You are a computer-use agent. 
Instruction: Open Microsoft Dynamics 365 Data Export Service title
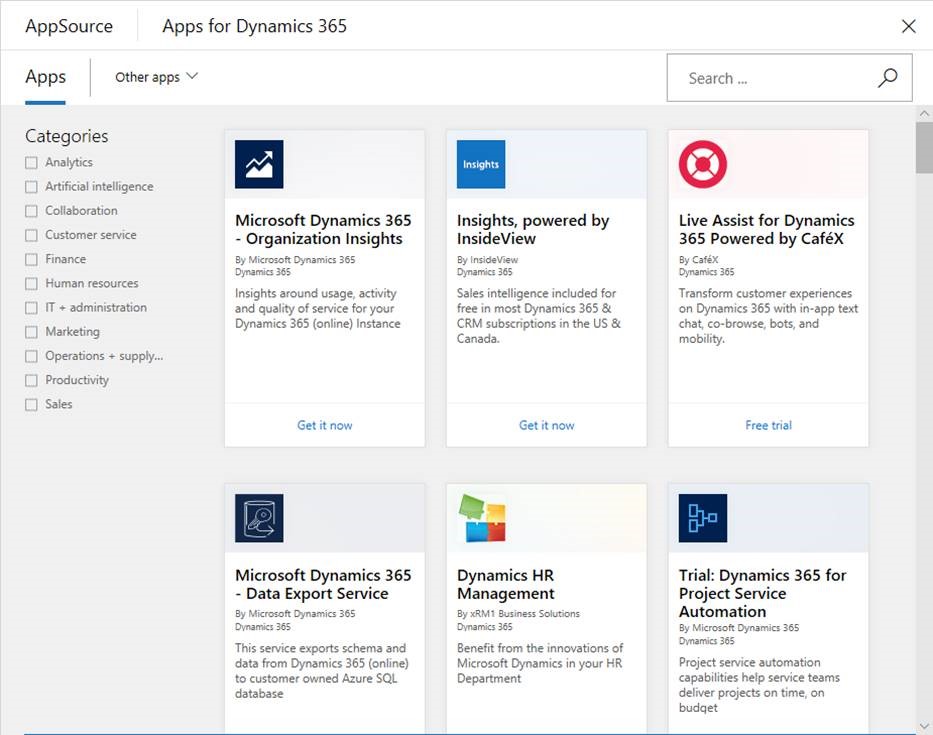(x=323, y=584)
